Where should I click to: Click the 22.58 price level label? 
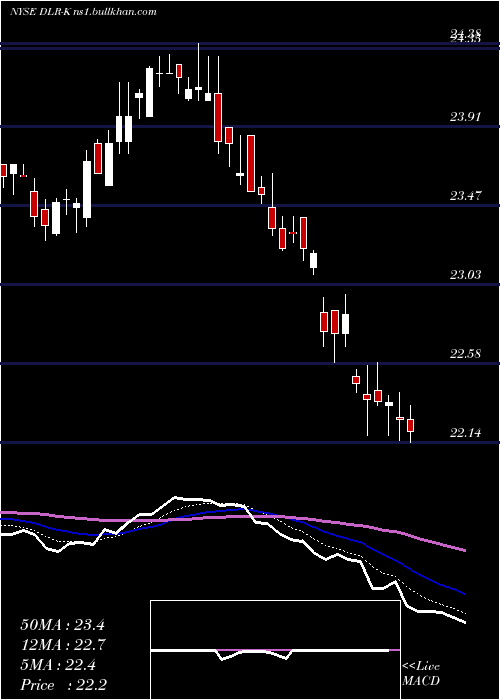465,354
